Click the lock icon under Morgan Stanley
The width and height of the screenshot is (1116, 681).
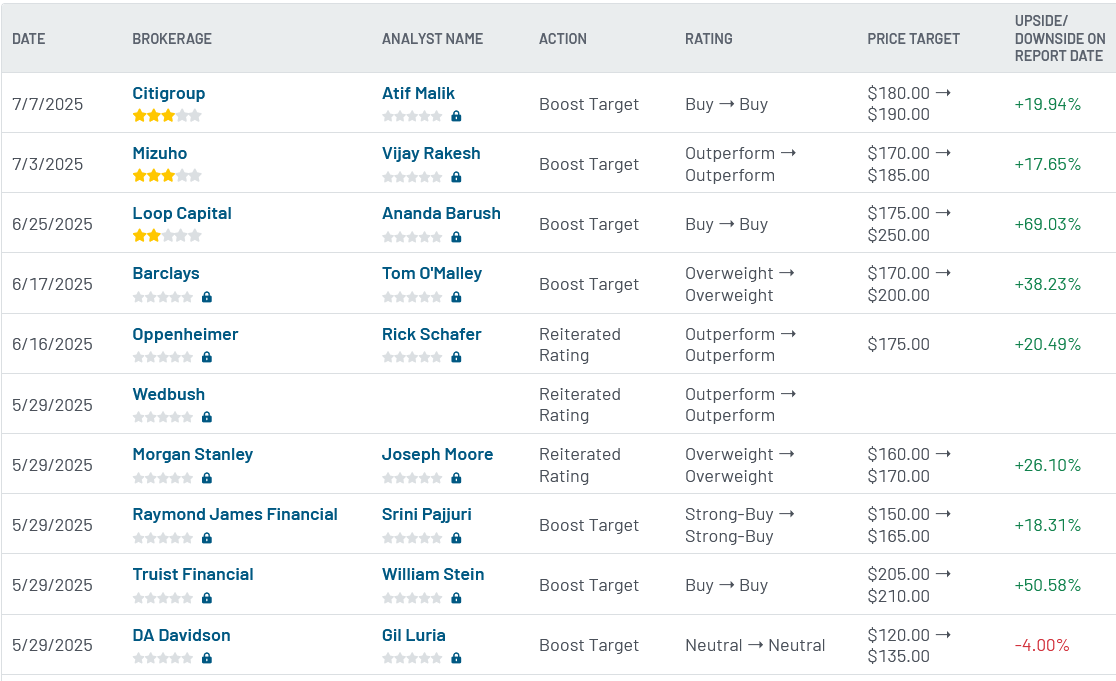coord(206,478)
